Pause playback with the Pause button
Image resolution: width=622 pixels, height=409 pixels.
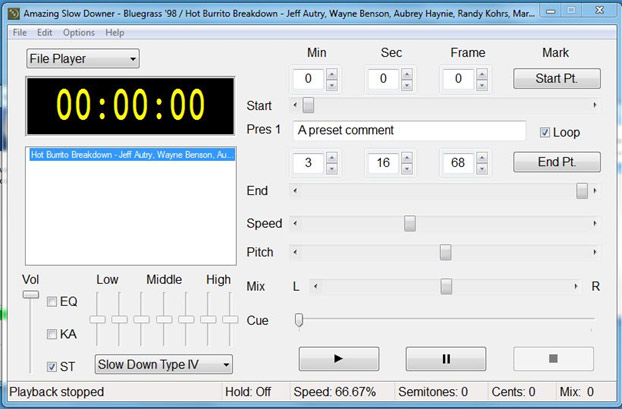[446, 359]
